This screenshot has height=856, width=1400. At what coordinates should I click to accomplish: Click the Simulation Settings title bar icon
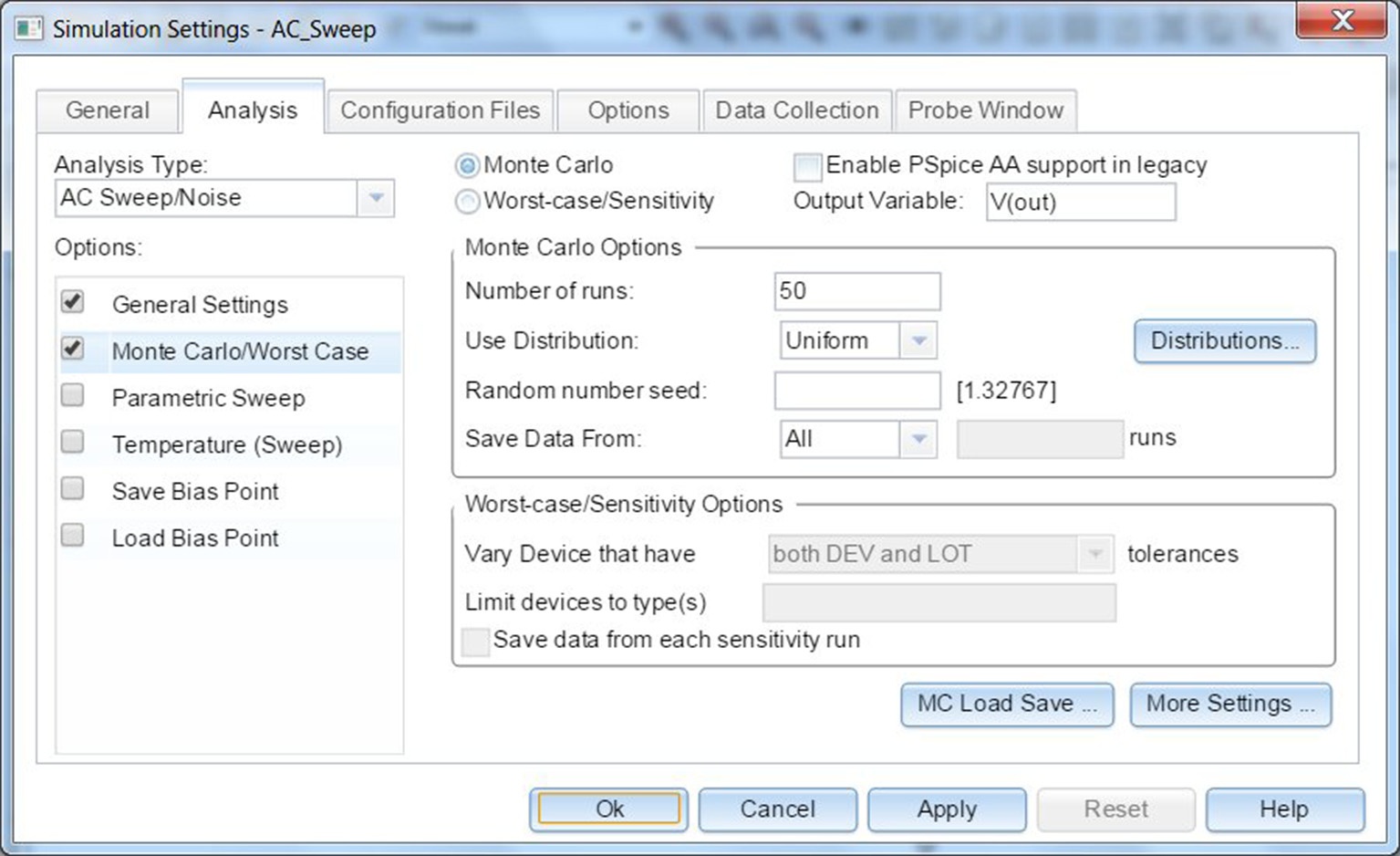coord(28,28)
